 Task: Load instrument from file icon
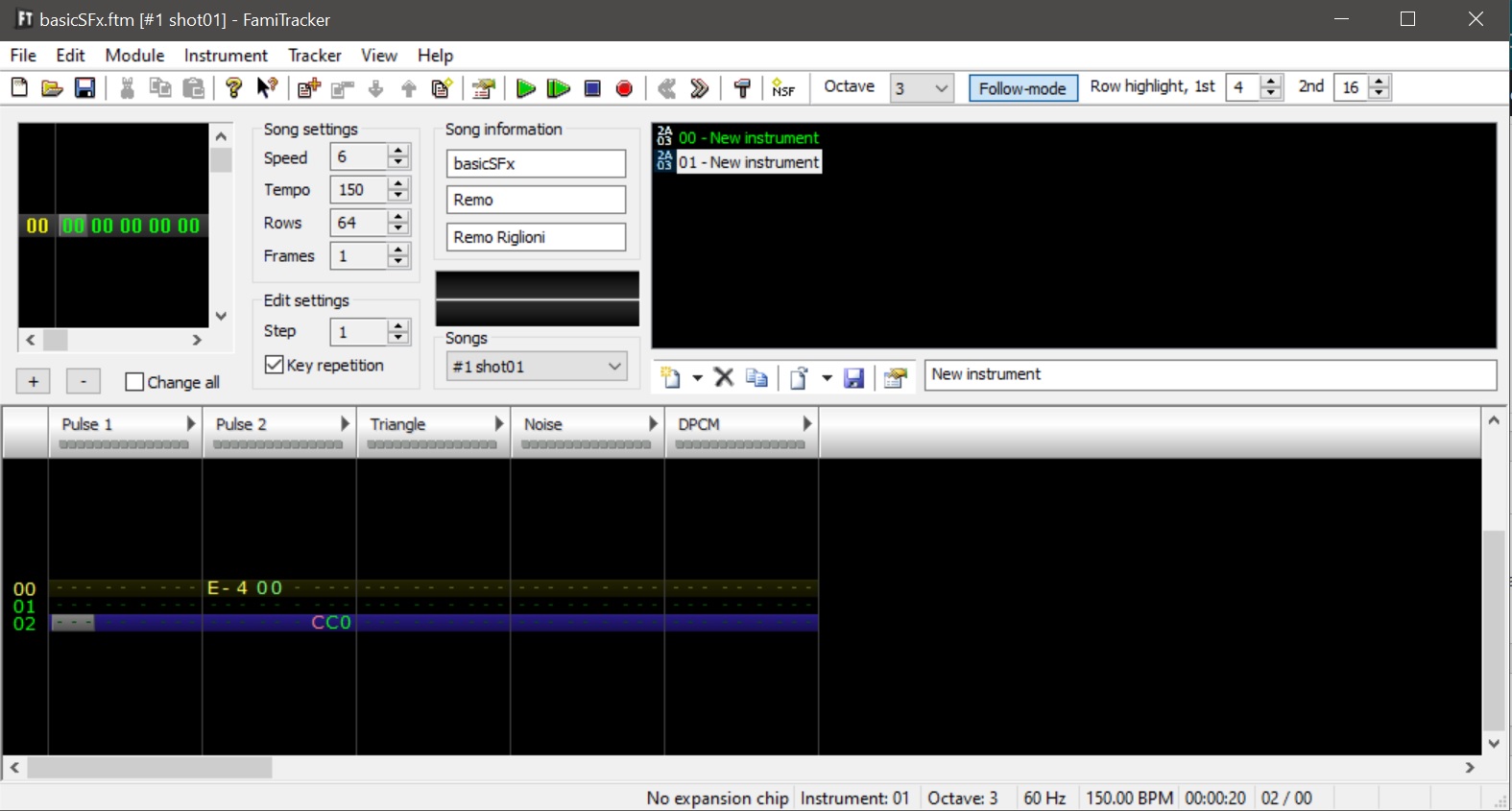[x=799, y=377]
